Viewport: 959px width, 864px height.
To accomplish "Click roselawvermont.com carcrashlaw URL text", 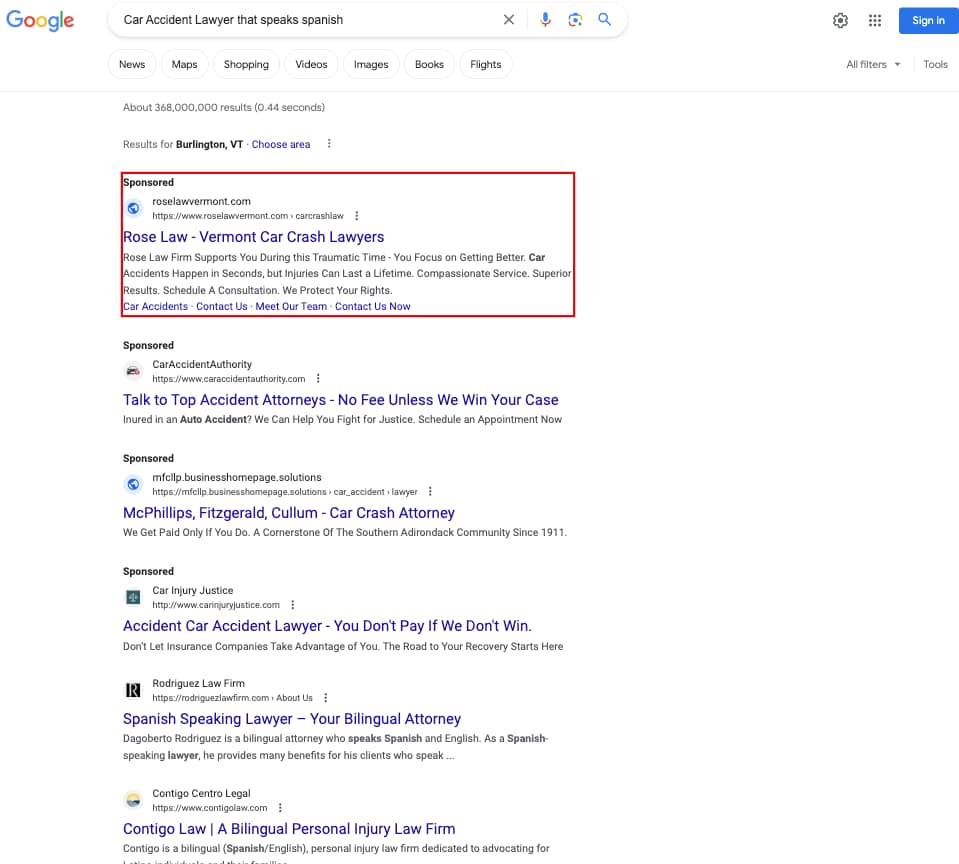I will [248, 216].
